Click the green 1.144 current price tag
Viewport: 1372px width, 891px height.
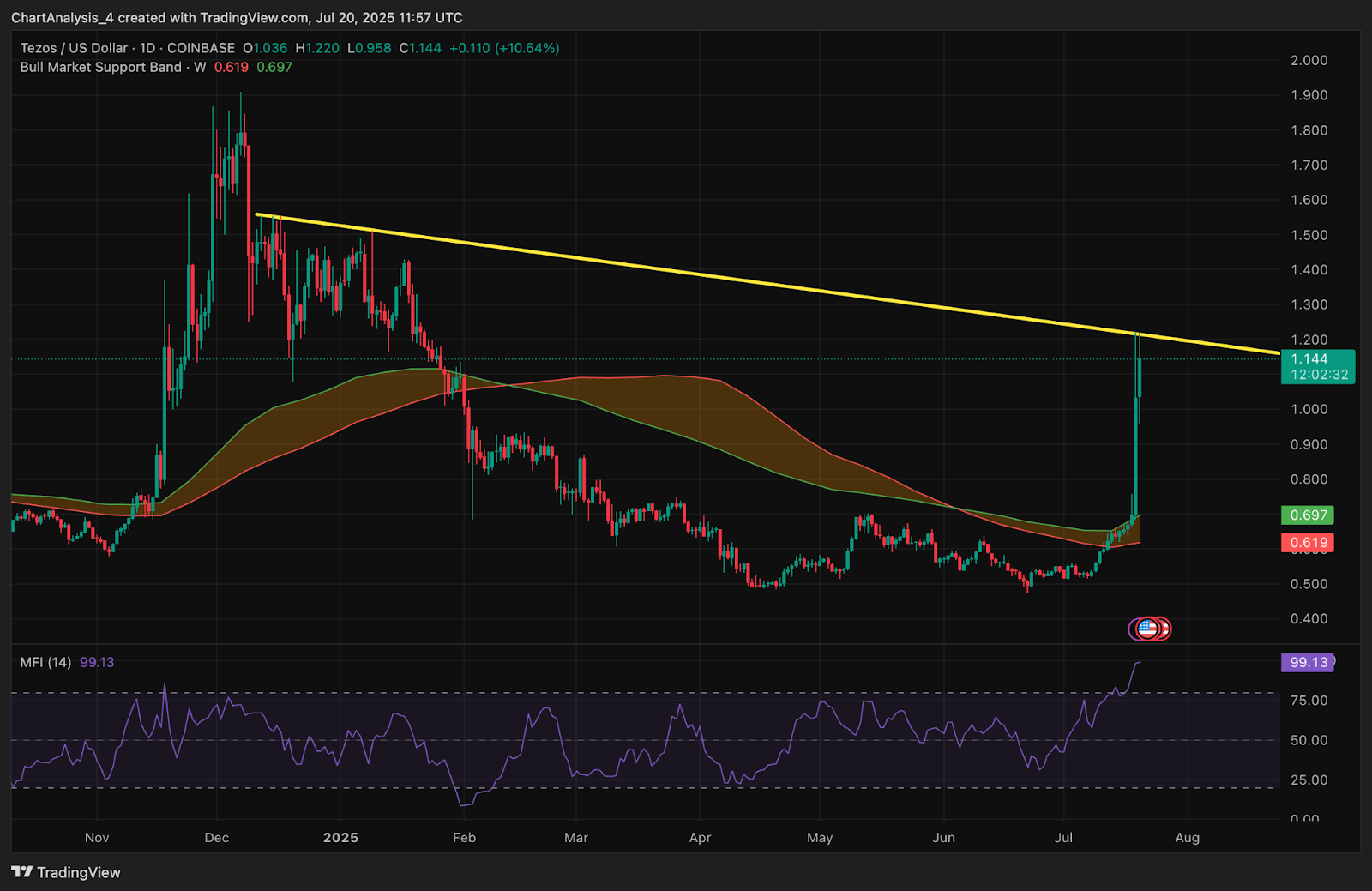click(x=1317, y=366)
